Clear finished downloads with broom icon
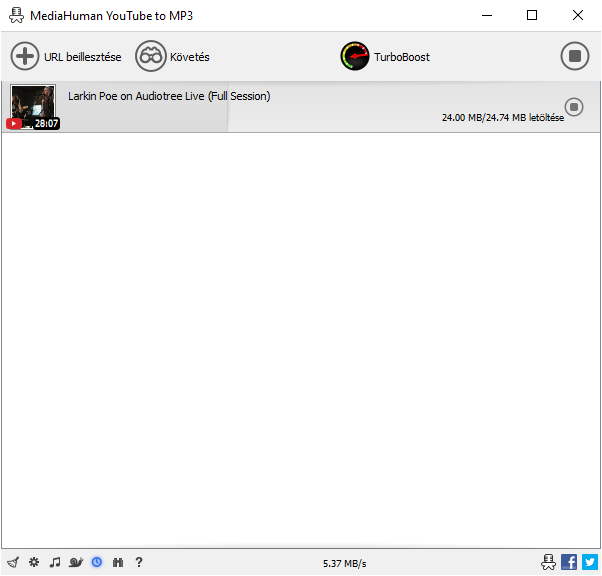The width and height of the screenshot is (602, 576). (13, 563)
